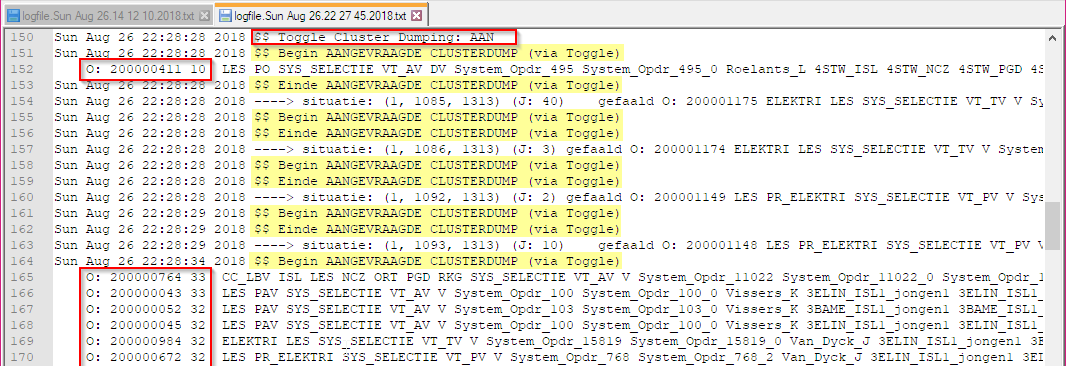The width and height of the screenshot is (1066, 366).
Task: Click the disk icon on the active tab
Action: click(226, 15)
